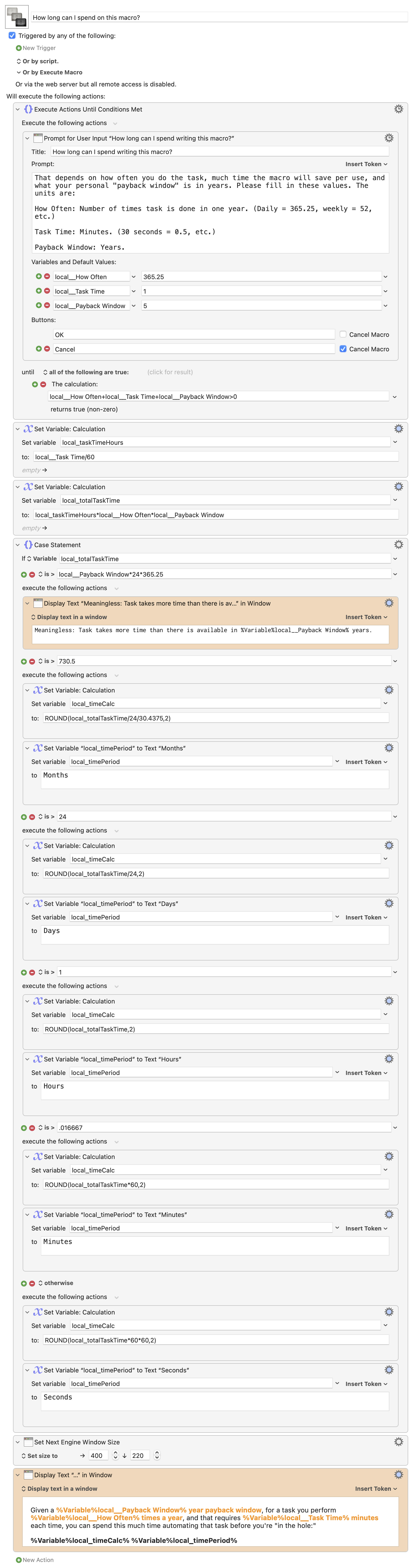Add variable row after local__Payback Window
Image resolution: width=413 pixels, height=1568 pixels.
pyautogui.click(x=38, y=306)
